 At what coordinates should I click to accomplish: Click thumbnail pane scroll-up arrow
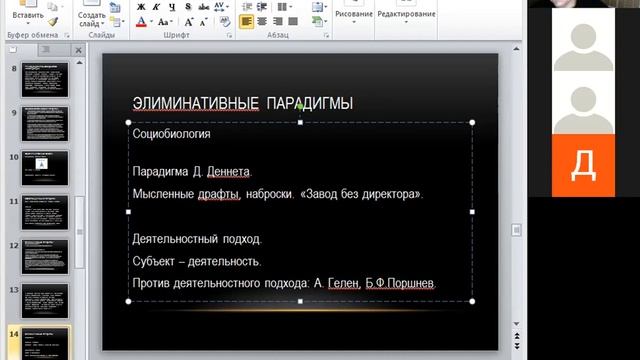(x=80, y=63)
